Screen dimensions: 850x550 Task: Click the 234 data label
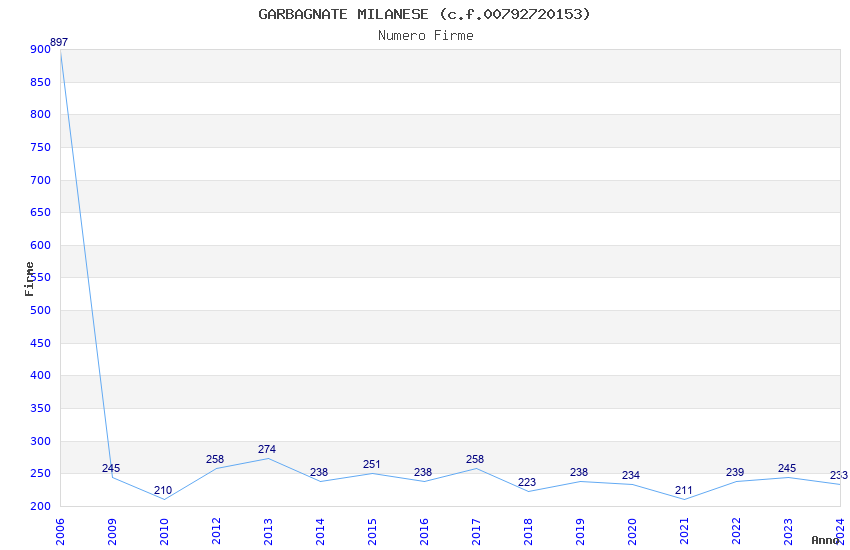click(631, 475)
